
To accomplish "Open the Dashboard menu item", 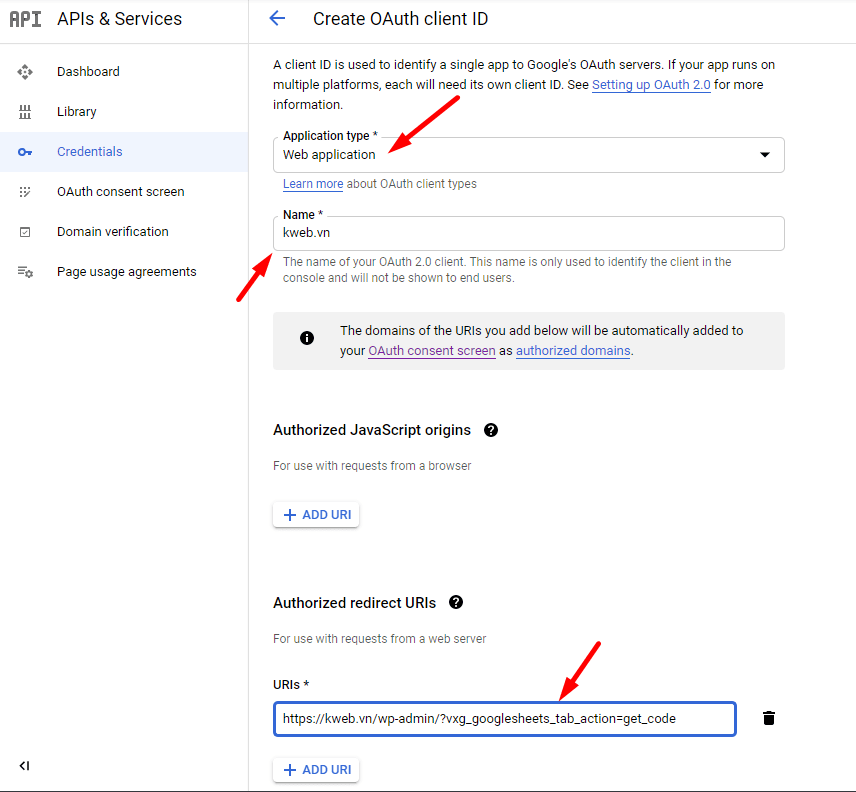I will 124,72.
